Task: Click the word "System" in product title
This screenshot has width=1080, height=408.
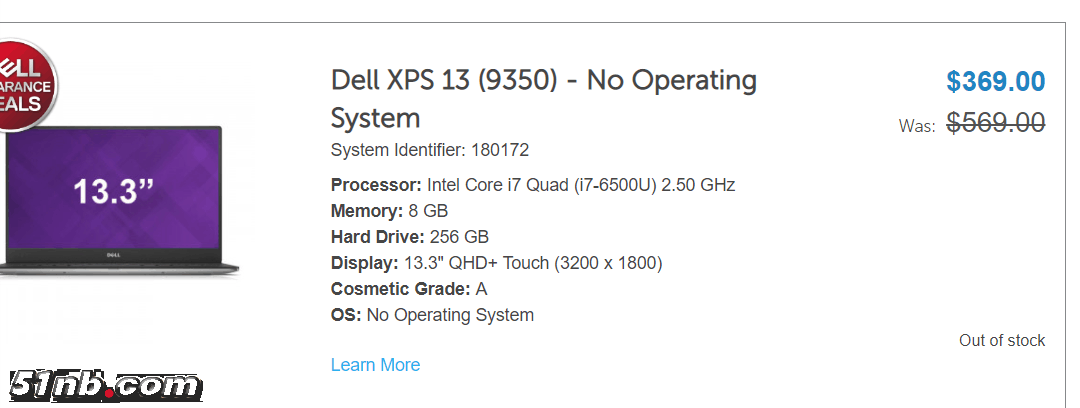Action: (375, 118)
